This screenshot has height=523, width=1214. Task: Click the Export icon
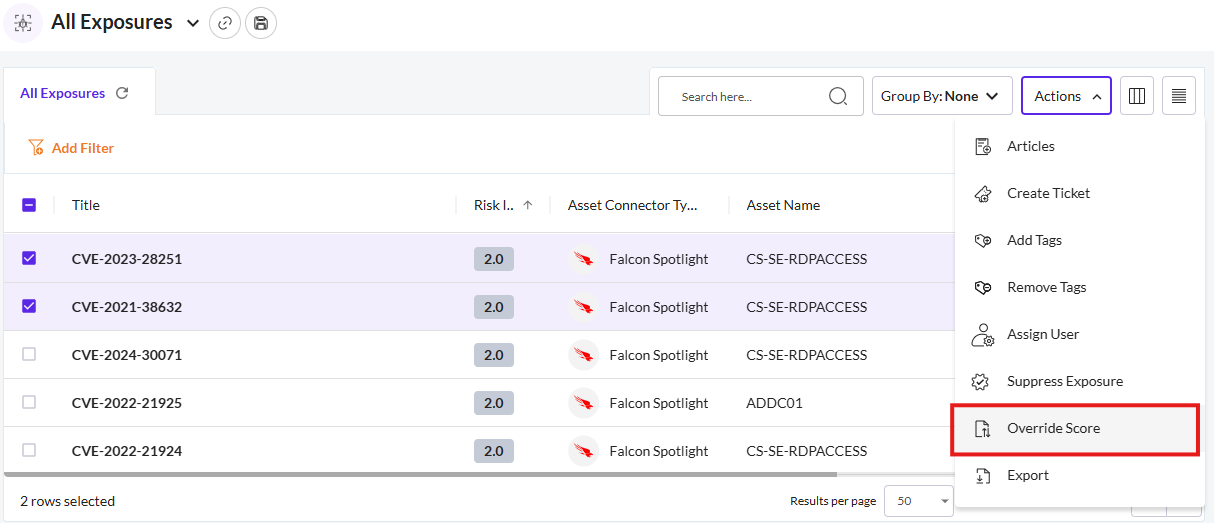[x=983, y=475]
